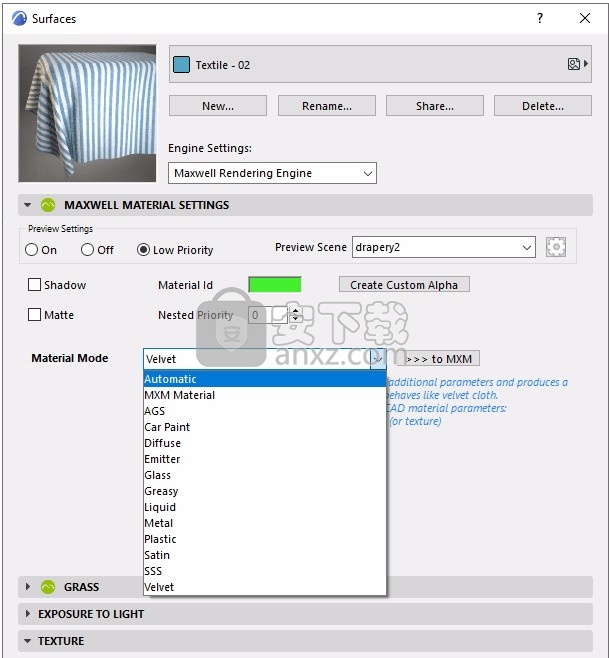Select the On preview radio button
The width and height of the screenshot is (609, 658).
(31, 250)
